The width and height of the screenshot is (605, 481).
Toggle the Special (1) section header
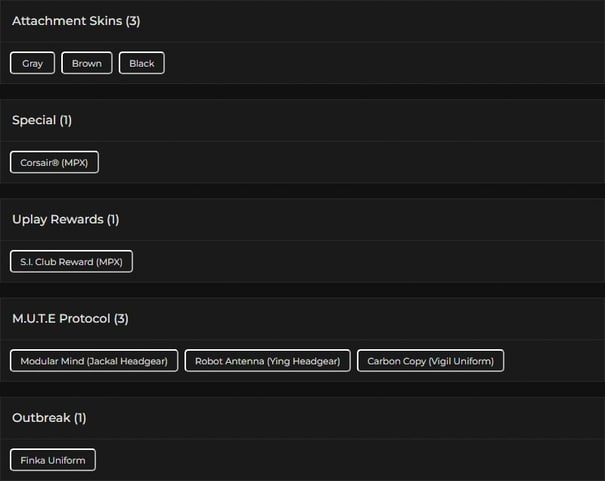pyautogui.click(x=42, y=120)
